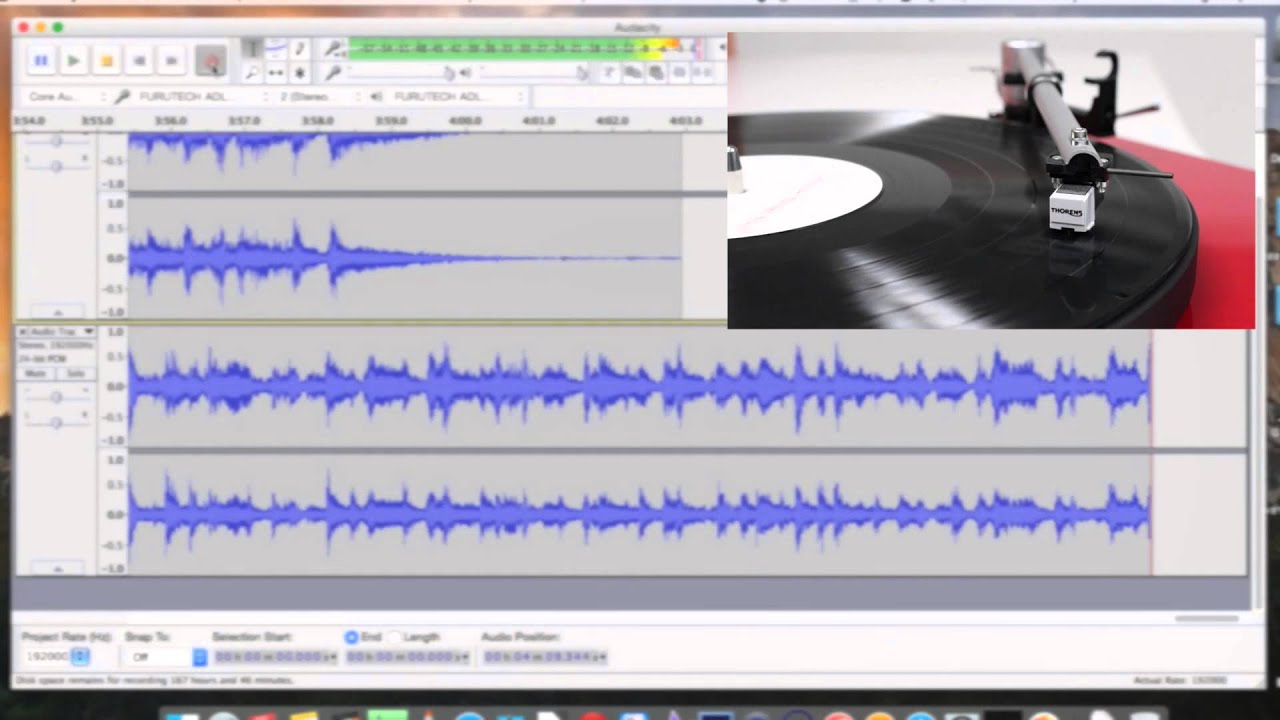Click the Copy toolbar icon
The width and height of the screenshot is (1280, 720).
coord(632,73)
